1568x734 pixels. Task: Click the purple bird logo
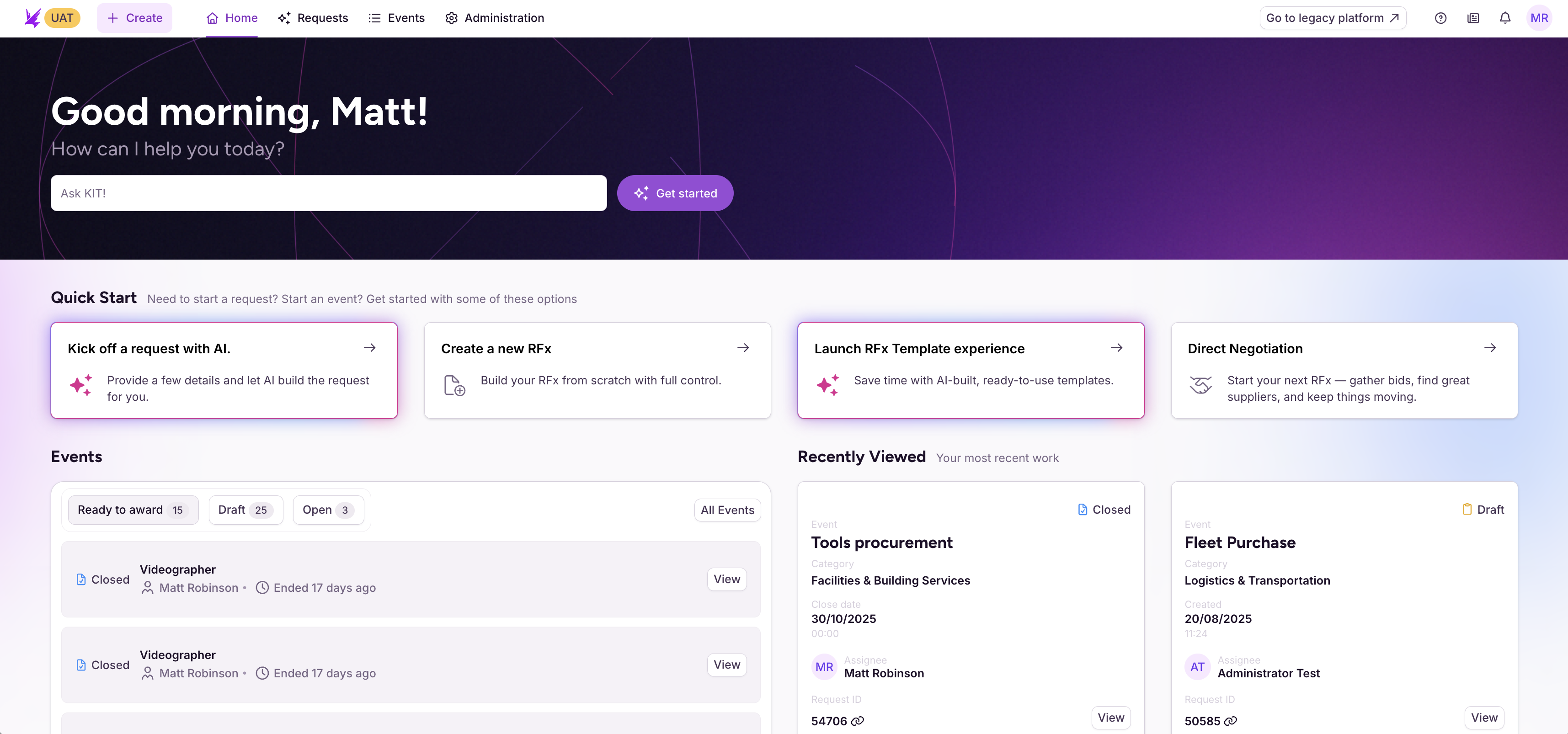32,18
